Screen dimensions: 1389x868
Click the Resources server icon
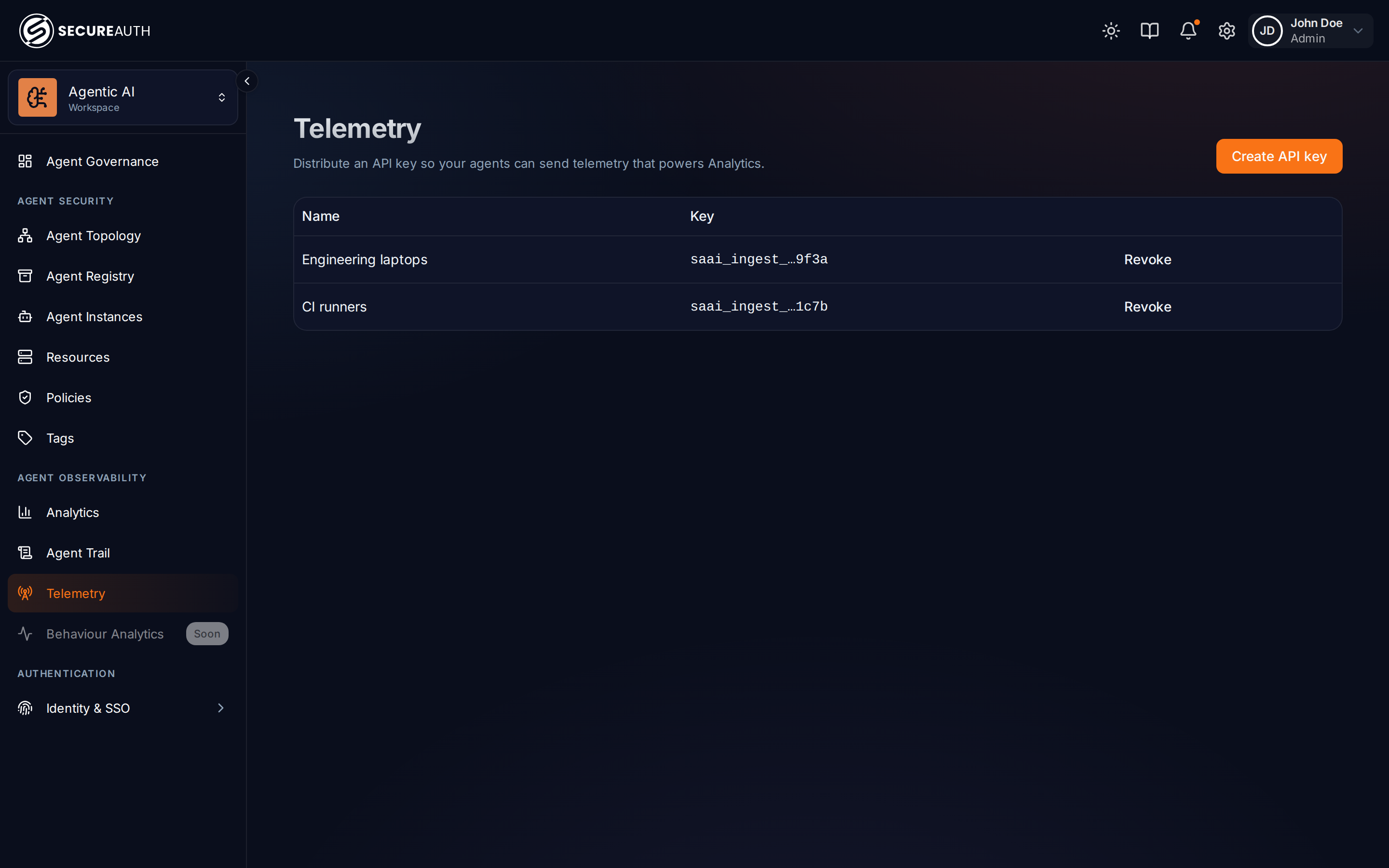tap(25, 357)
